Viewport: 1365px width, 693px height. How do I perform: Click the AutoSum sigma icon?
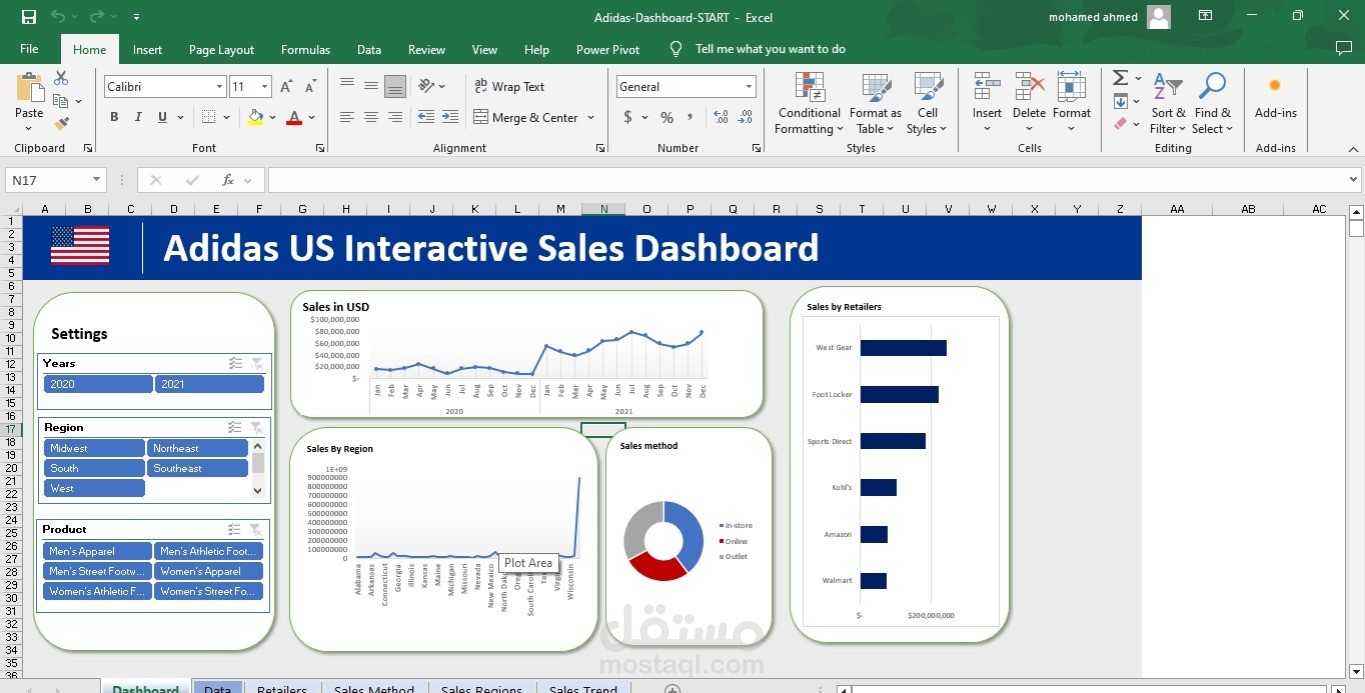[x=1120, y=78]
